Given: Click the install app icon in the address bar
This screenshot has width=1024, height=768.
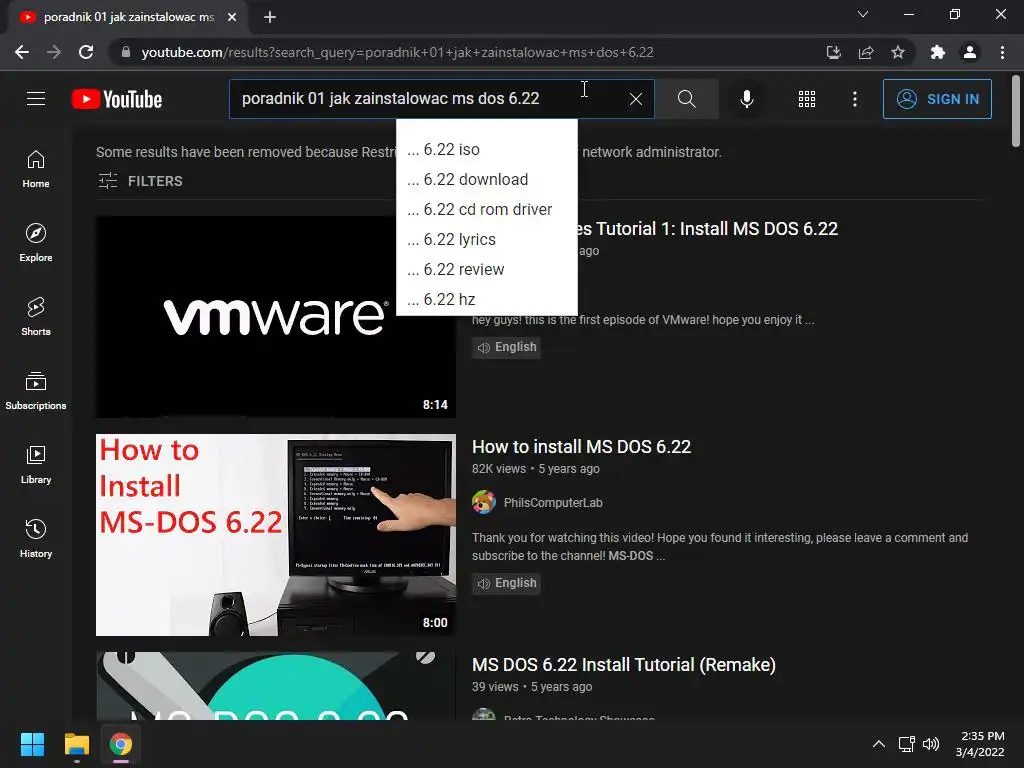Looking at the screenshot, I should pos(833,52).
